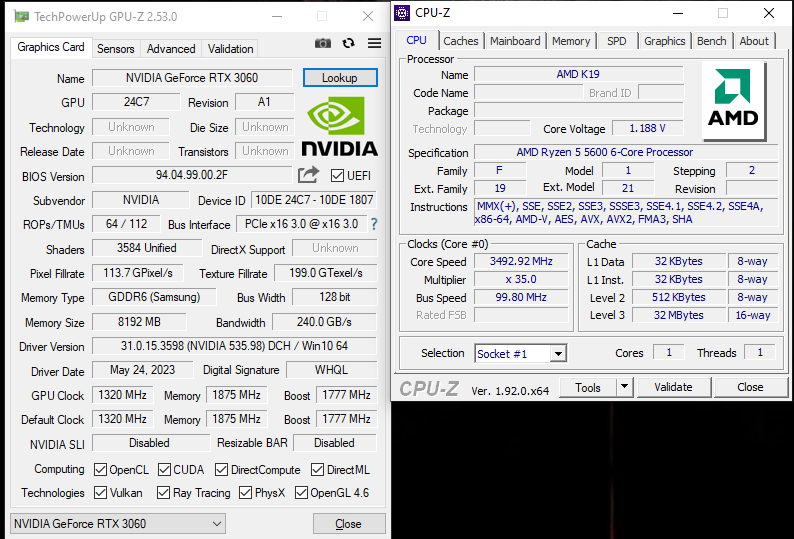Switch to the Validation tab in GPU-Z
This screenshot has height=539, width=794.
230,49
